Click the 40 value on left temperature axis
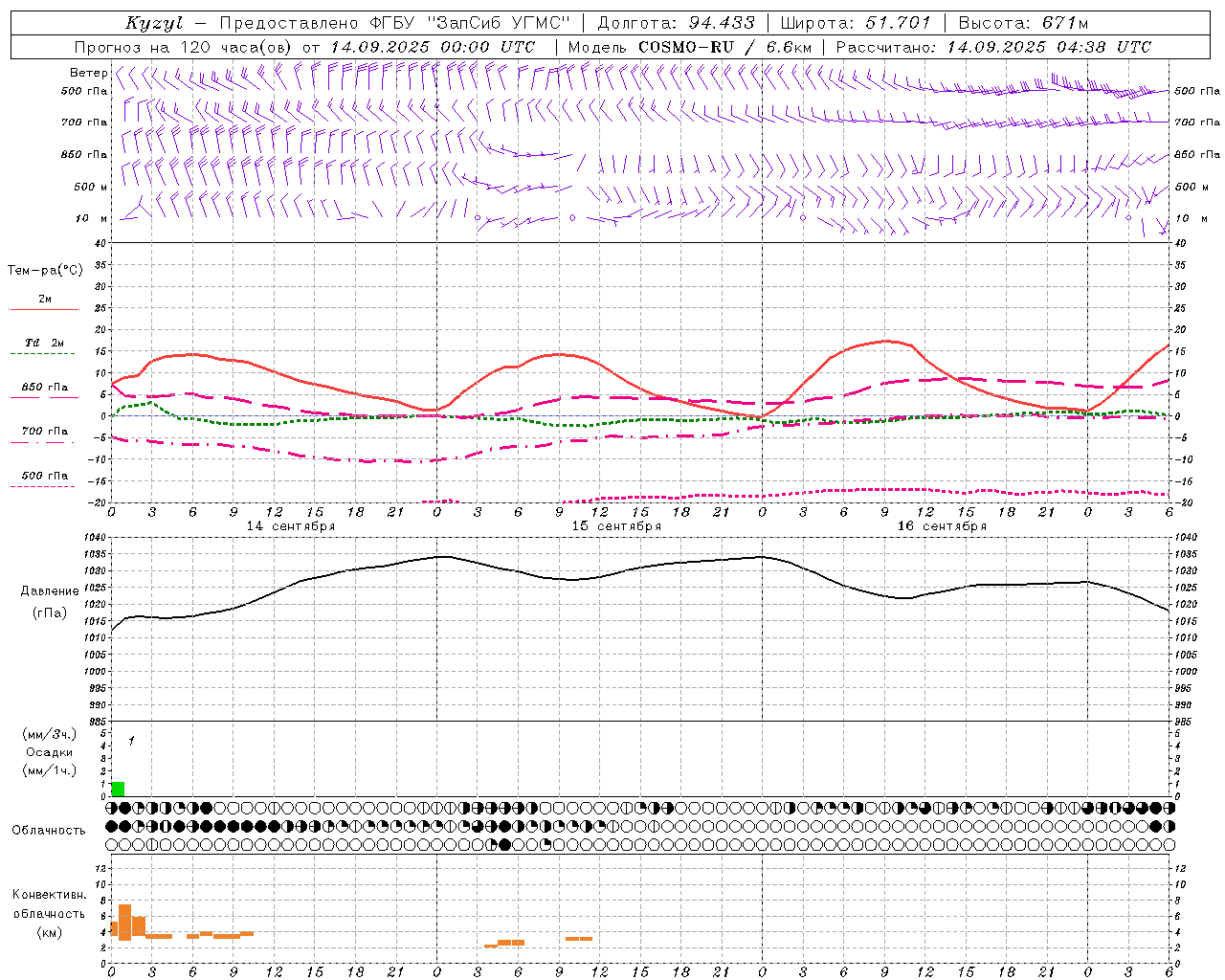This screenshot has height=980, width=1225. (100, 243)
